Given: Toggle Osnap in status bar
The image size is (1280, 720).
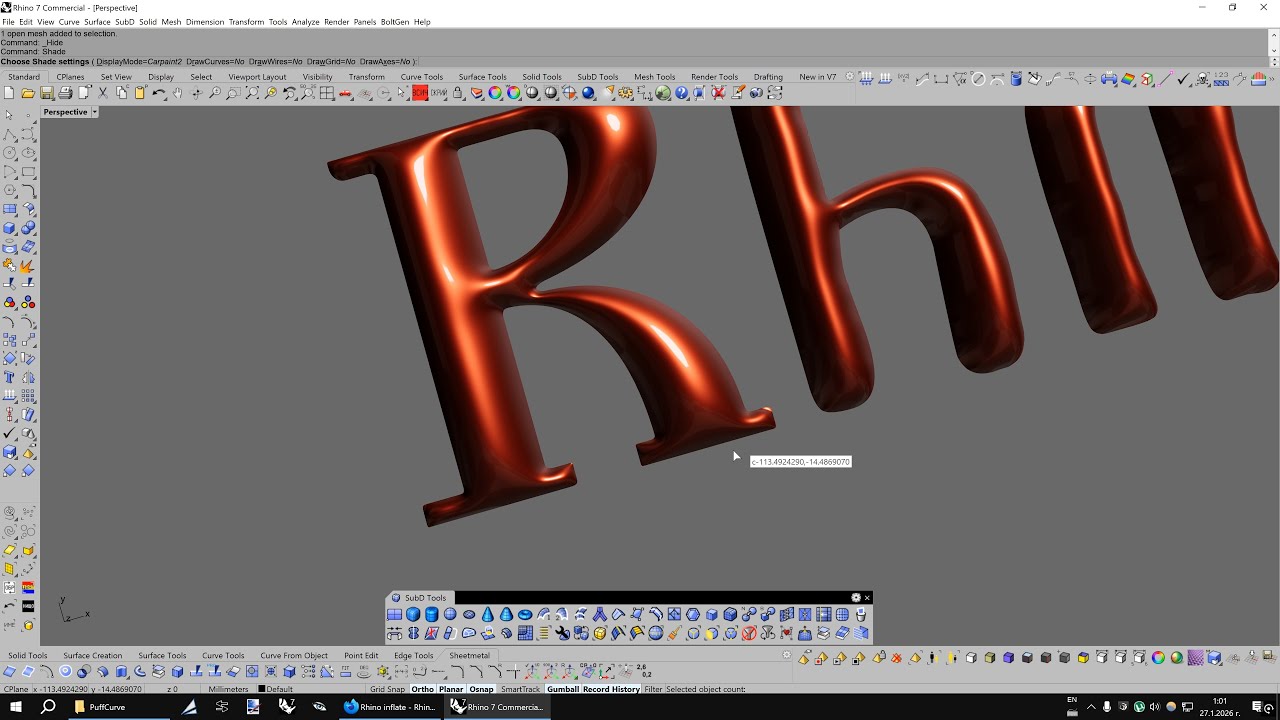Looking at the screenshot, I should click(481, 689).
